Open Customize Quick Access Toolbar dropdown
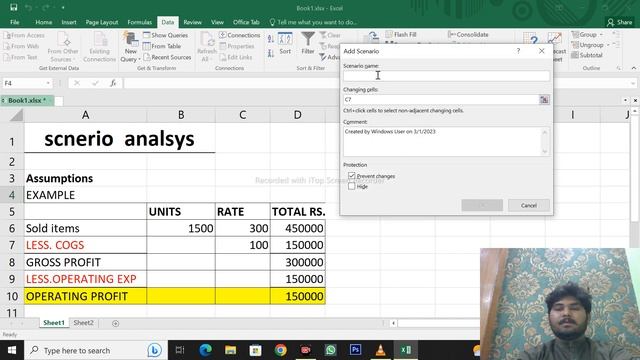This screenshot has width=640, height=360. point(63,7)
